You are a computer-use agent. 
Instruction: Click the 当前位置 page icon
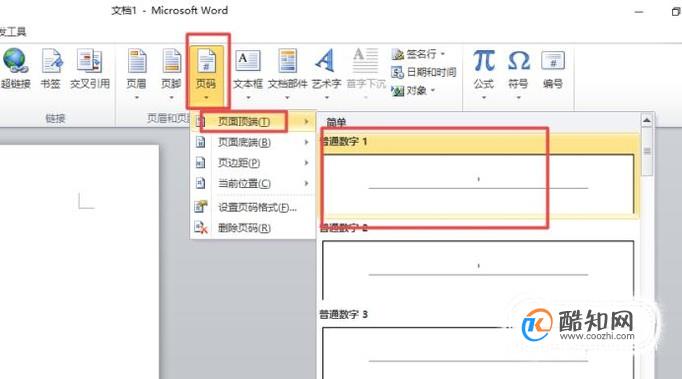(x=200, y=183)
